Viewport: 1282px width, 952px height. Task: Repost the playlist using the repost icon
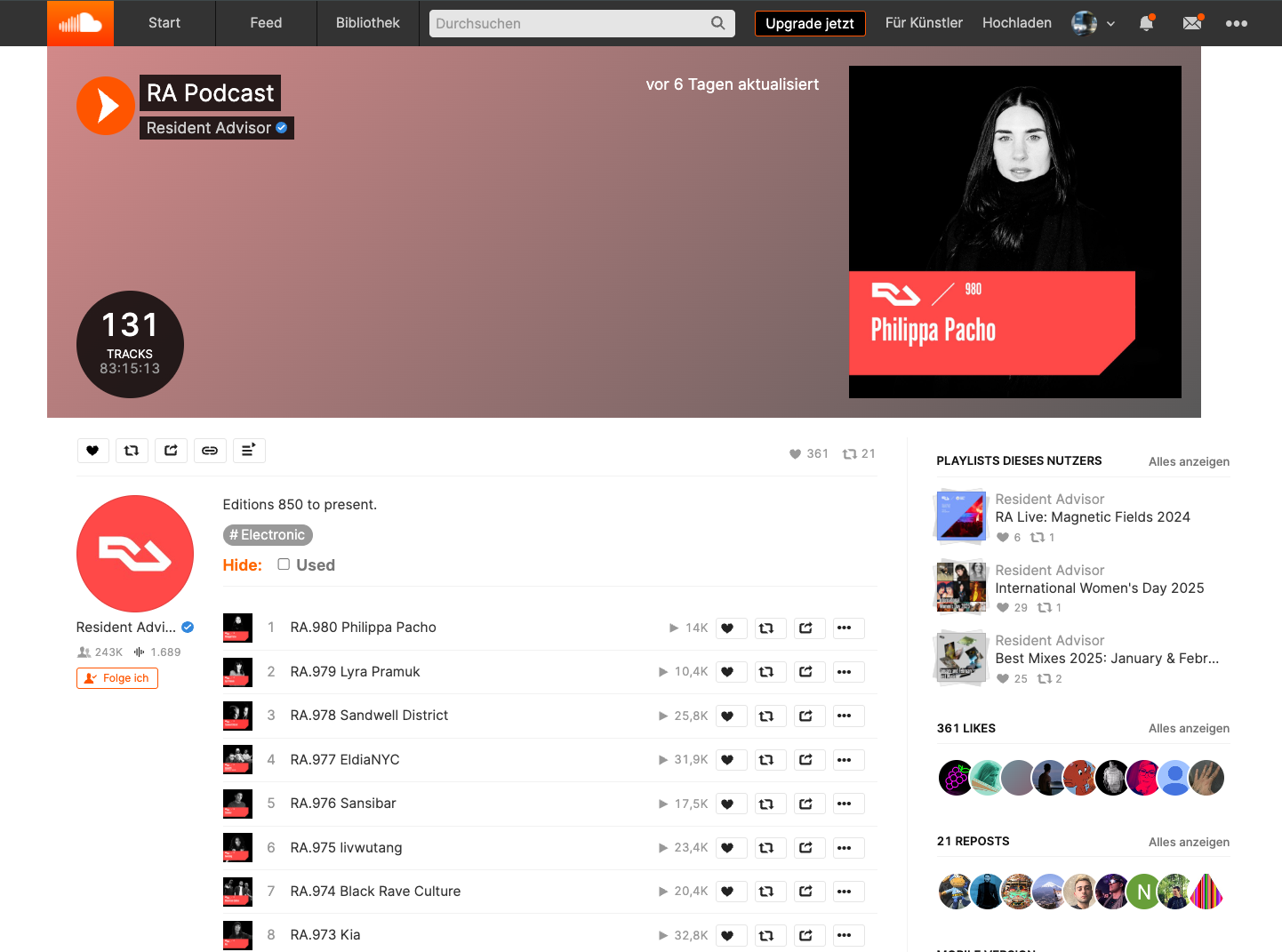132,451
